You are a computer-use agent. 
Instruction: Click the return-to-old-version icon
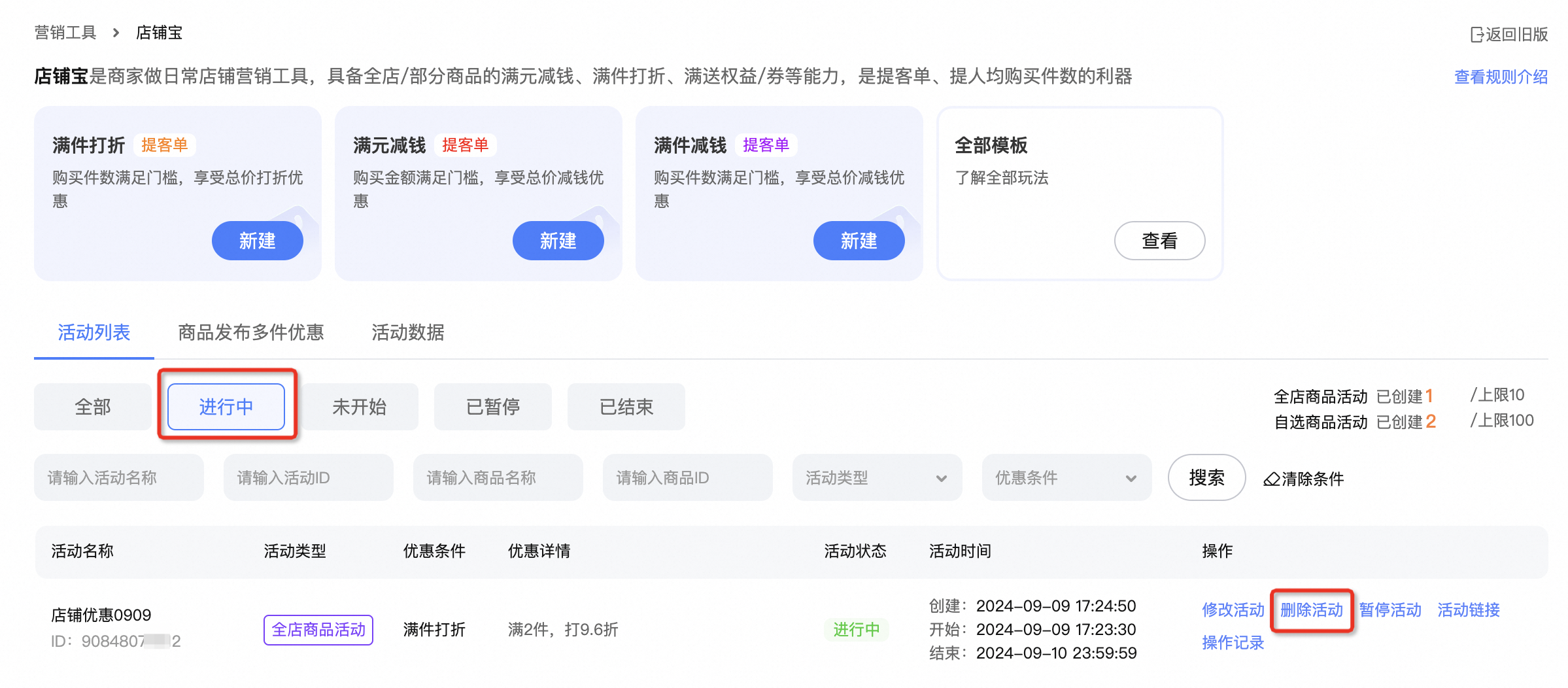1476,35
